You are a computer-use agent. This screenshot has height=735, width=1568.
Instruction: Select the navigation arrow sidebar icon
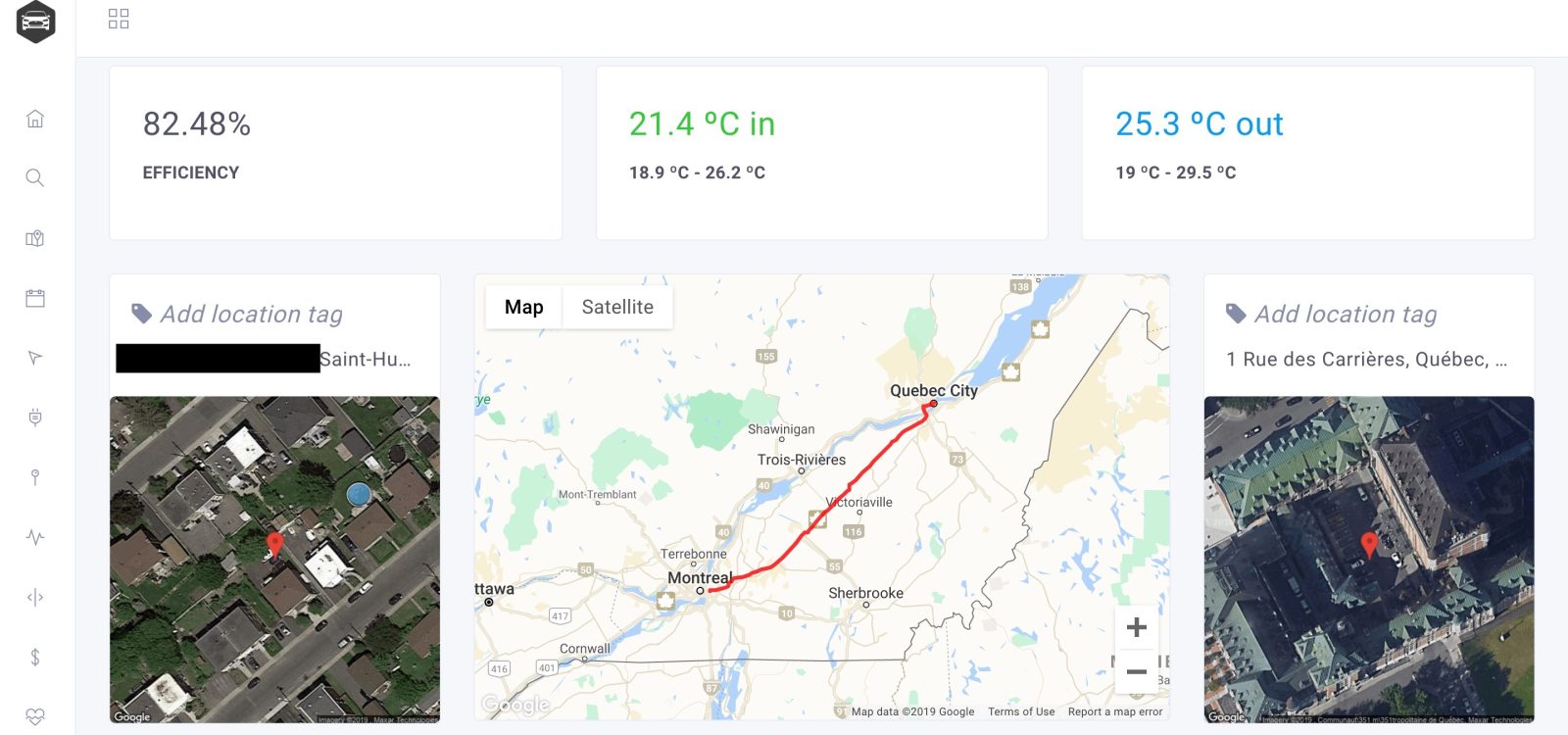(x=35, y=358)
